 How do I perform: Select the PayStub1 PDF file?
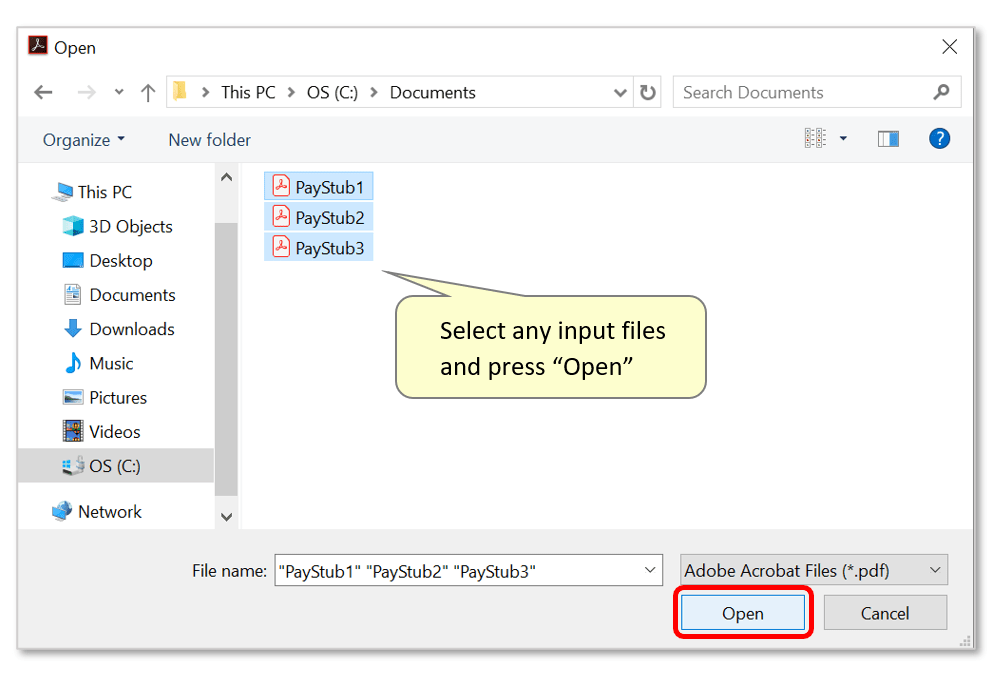tap(319, 187)
